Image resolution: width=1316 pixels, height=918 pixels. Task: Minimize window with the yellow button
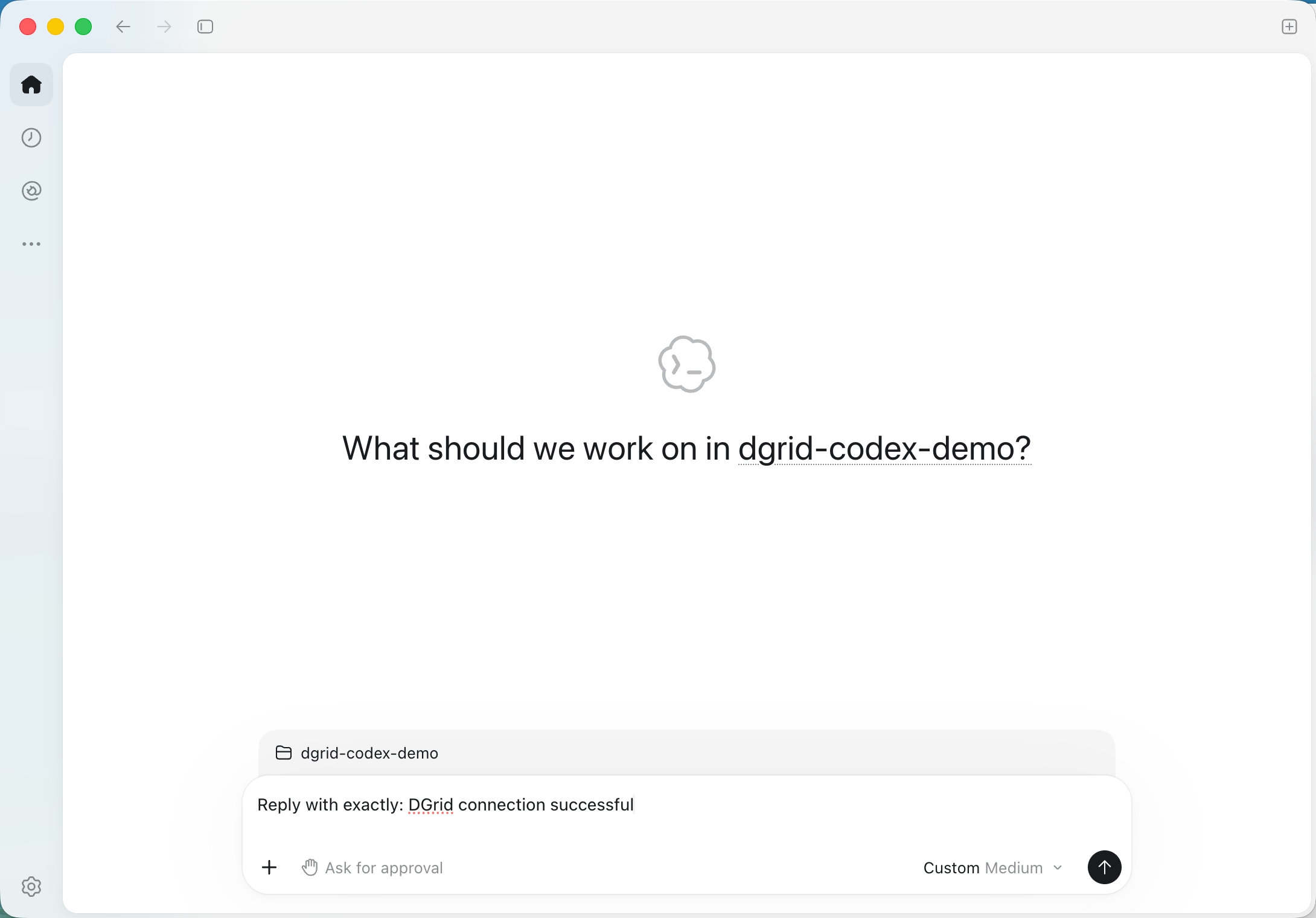56,27
